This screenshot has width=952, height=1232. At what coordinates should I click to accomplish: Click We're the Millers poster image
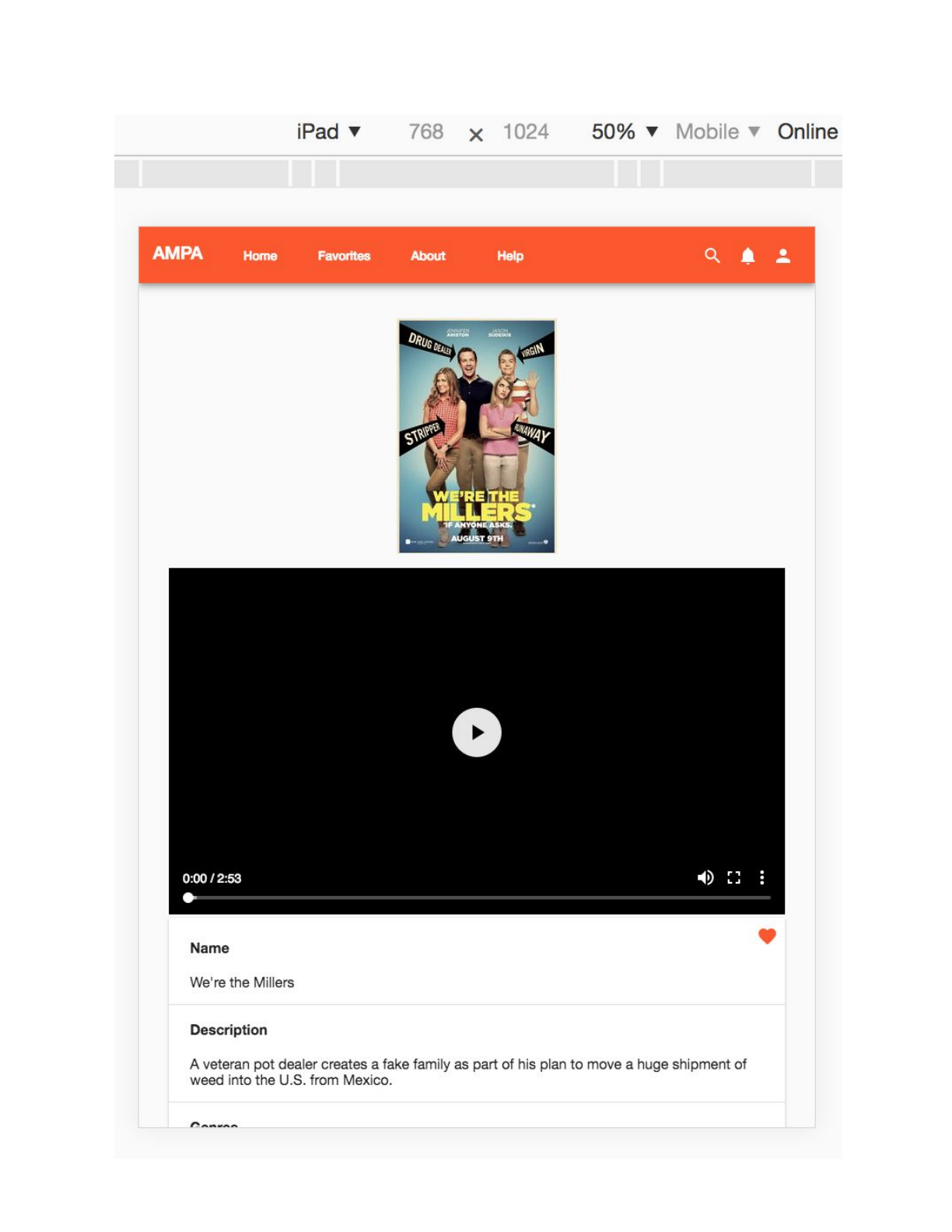(x=476, y=436)
